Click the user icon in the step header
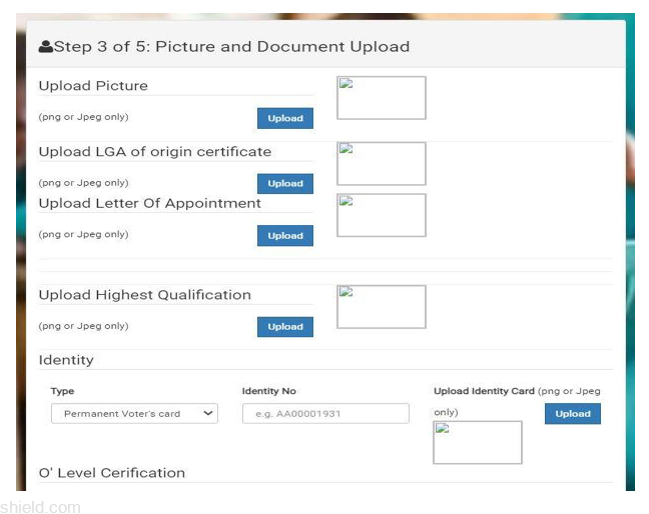The width and height of the screenshot is (649, 514). (x=45, y=47)
